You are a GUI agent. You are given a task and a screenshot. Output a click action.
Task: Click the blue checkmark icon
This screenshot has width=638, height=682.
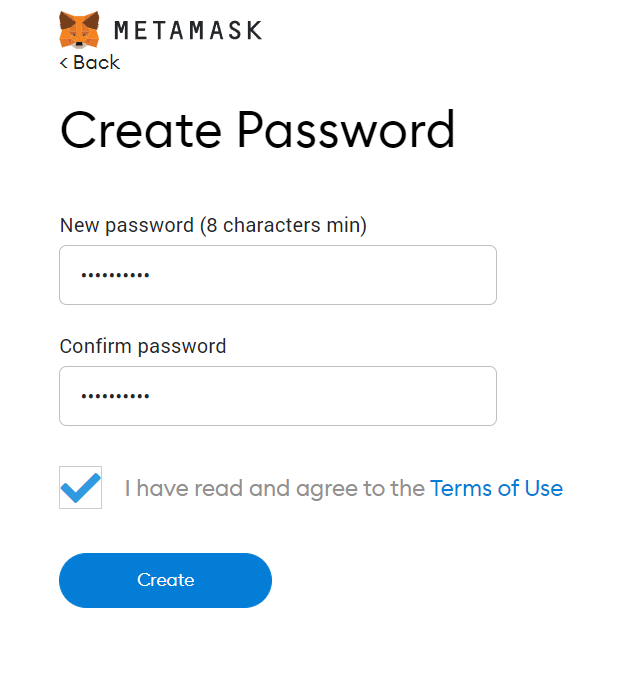click(80, 487)
